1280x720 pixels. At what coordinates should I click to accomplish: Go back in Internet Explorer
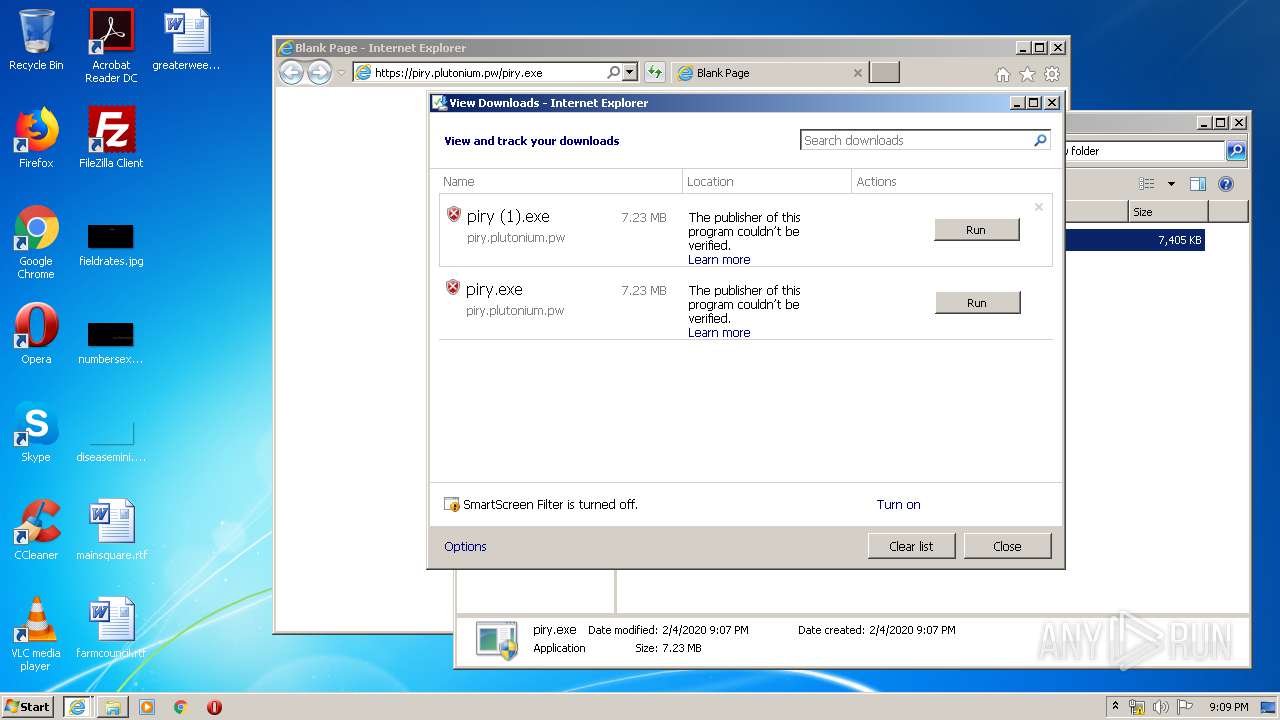pyautogui.click(x=291, y=72)
